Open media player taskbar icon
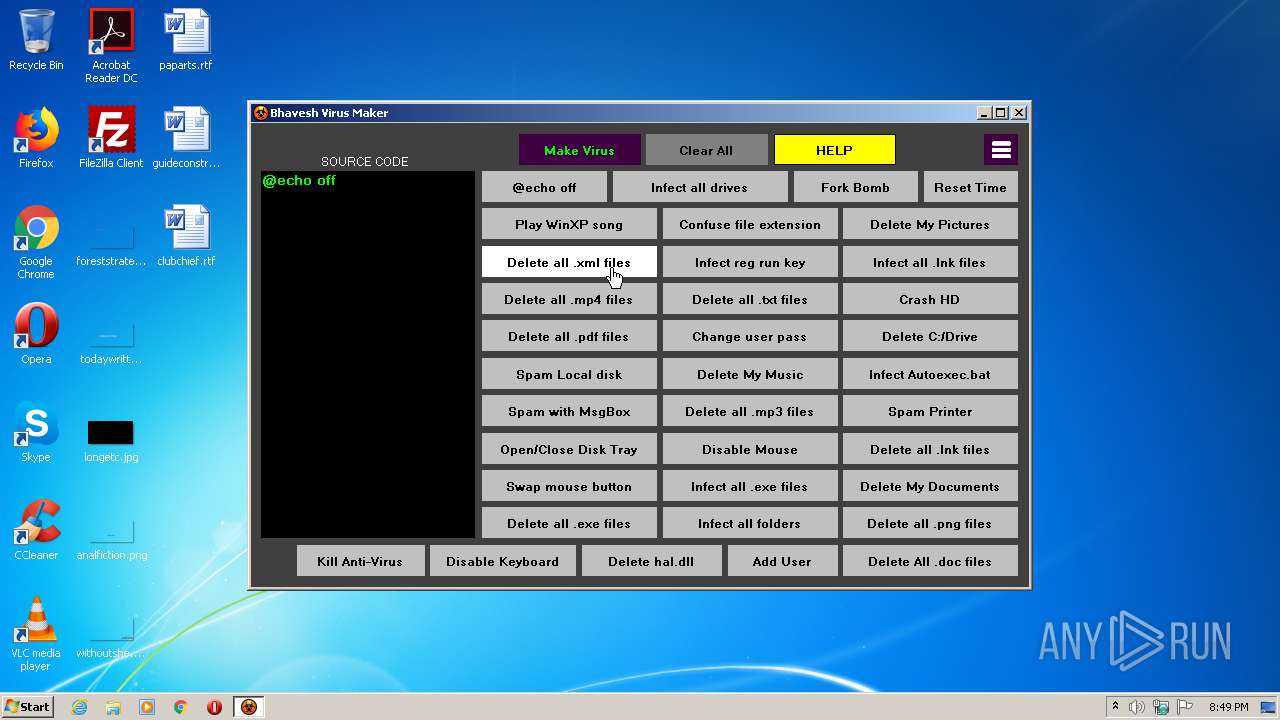The height and width of the screenshot is (720, 1280). tap(147, 707)
